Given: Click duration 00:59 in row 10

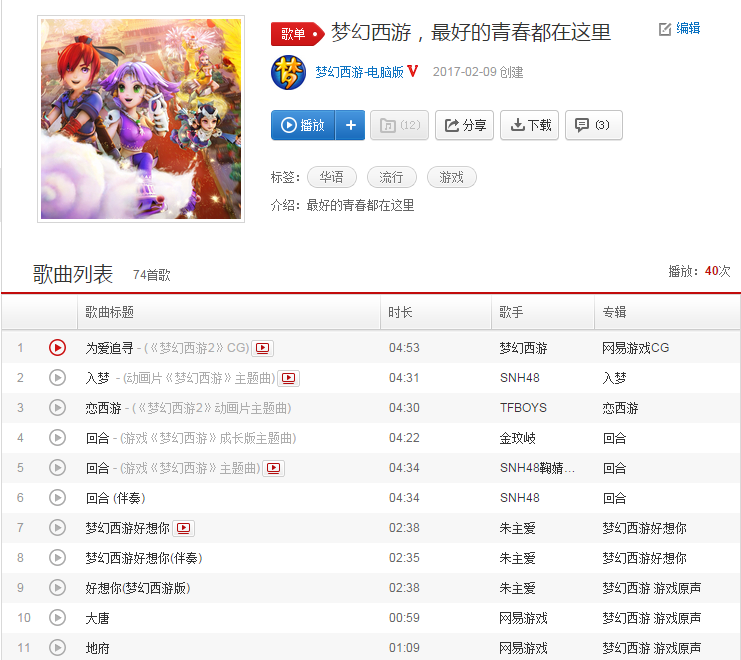Looking at the screenshot, I should [x=404, y=618].
